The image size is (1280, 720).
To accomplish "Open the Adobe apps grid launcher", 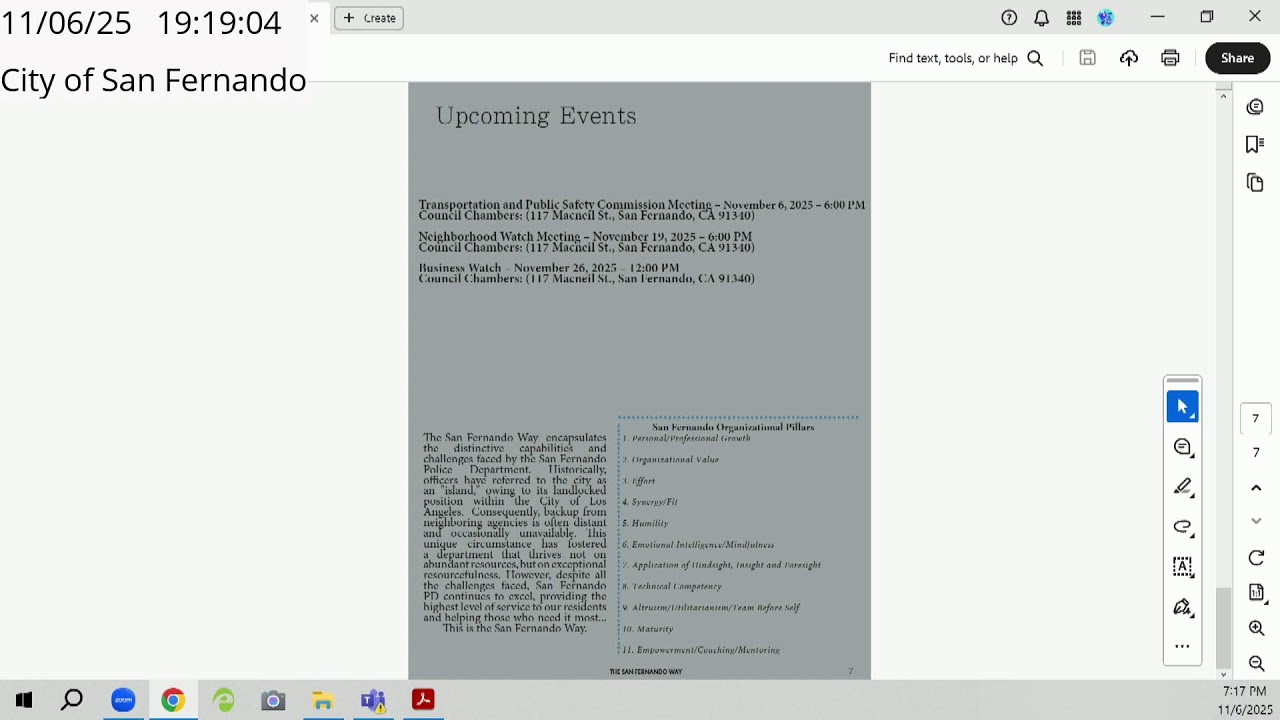I will [1073, 18].
